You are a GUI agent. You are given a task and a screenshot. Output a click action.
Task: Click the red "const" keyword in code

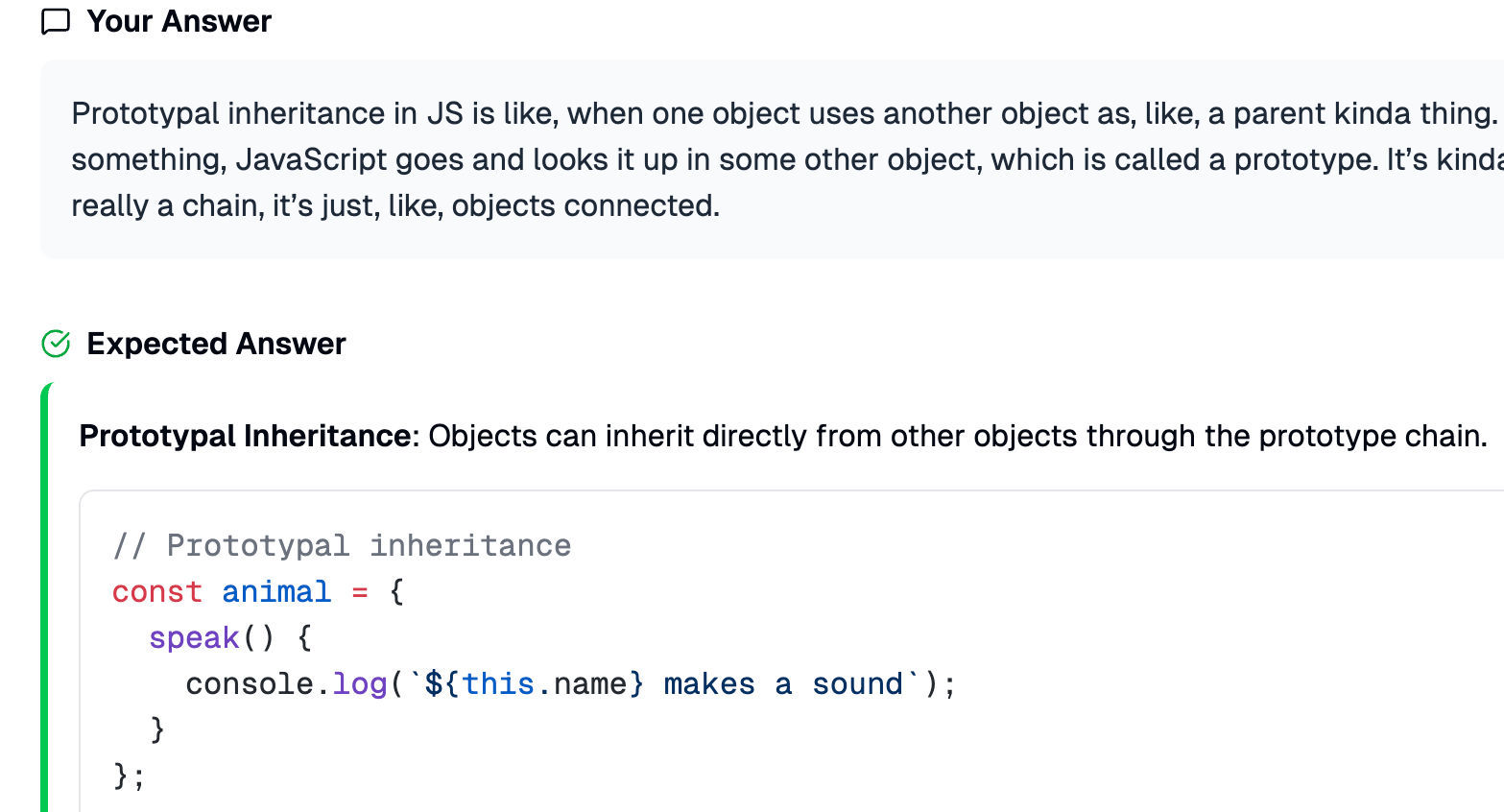(x=156, y=591)
